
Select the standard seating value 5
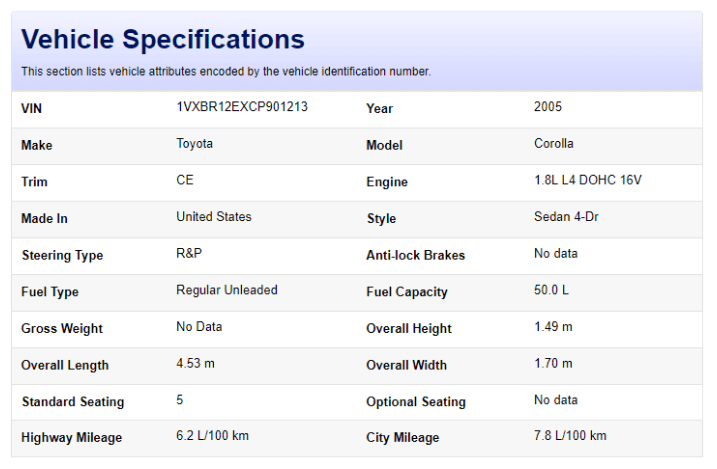point(180,400)
